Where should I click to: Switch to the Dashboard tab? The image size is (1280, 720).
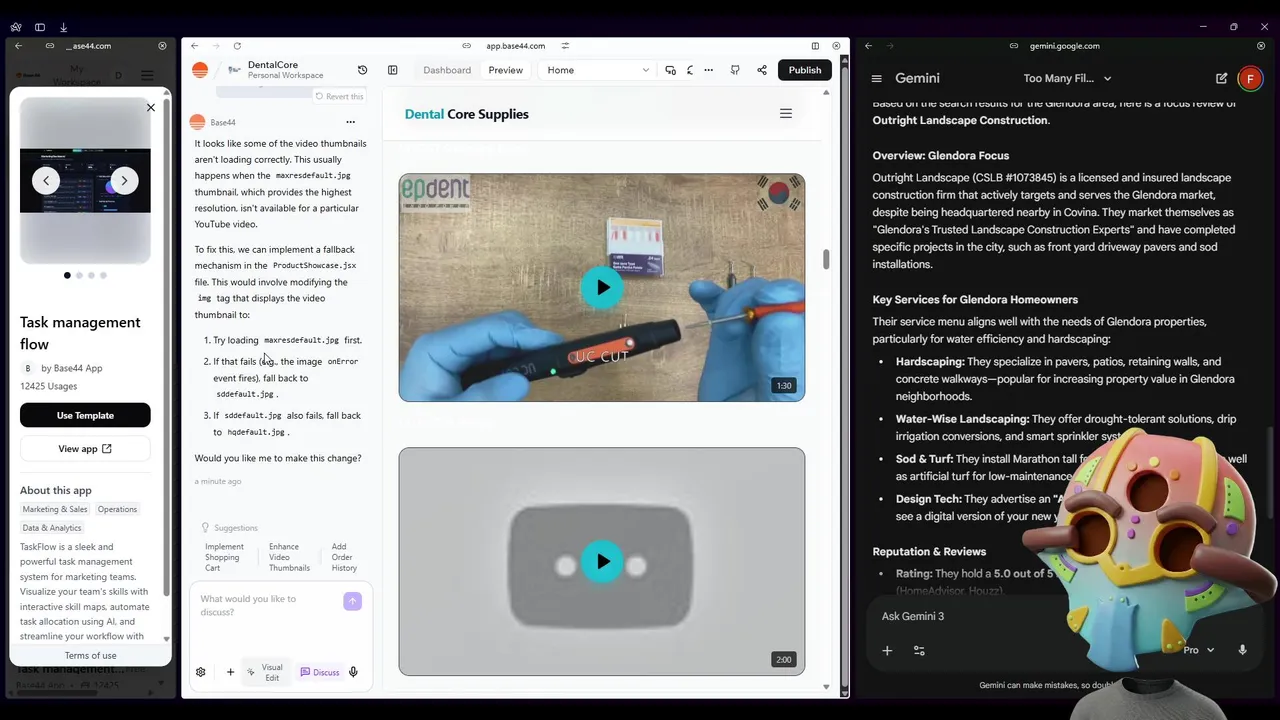447,70
